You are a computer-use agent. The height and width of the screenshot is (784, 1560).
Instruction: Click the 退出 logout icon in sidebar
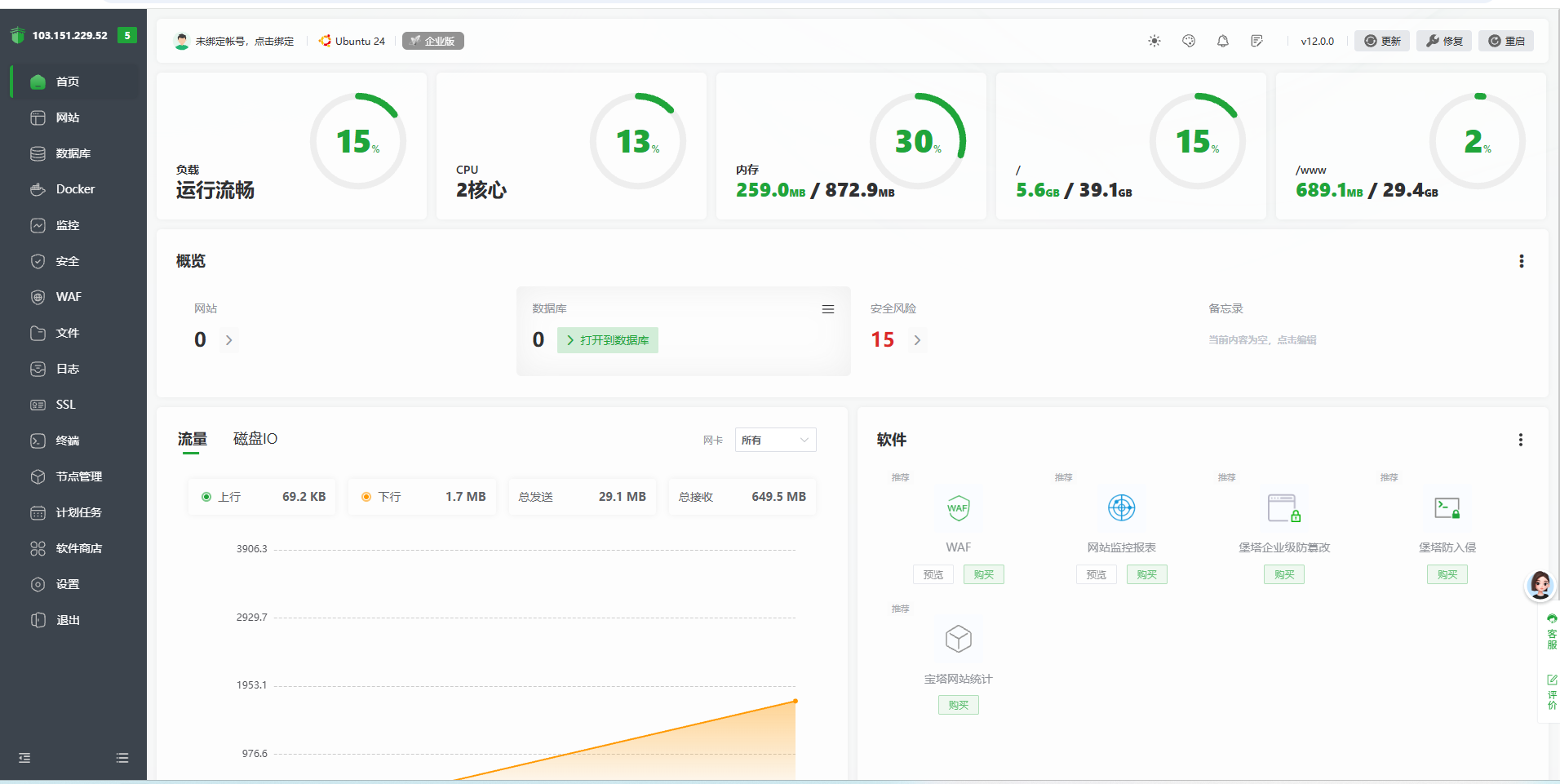pos(38,620)
